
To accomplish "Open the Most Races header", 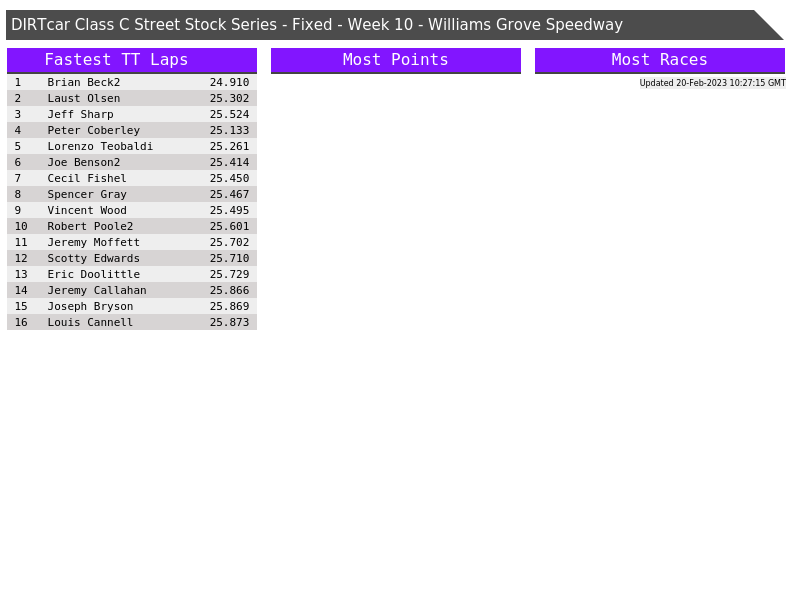I will pos(659,60).
